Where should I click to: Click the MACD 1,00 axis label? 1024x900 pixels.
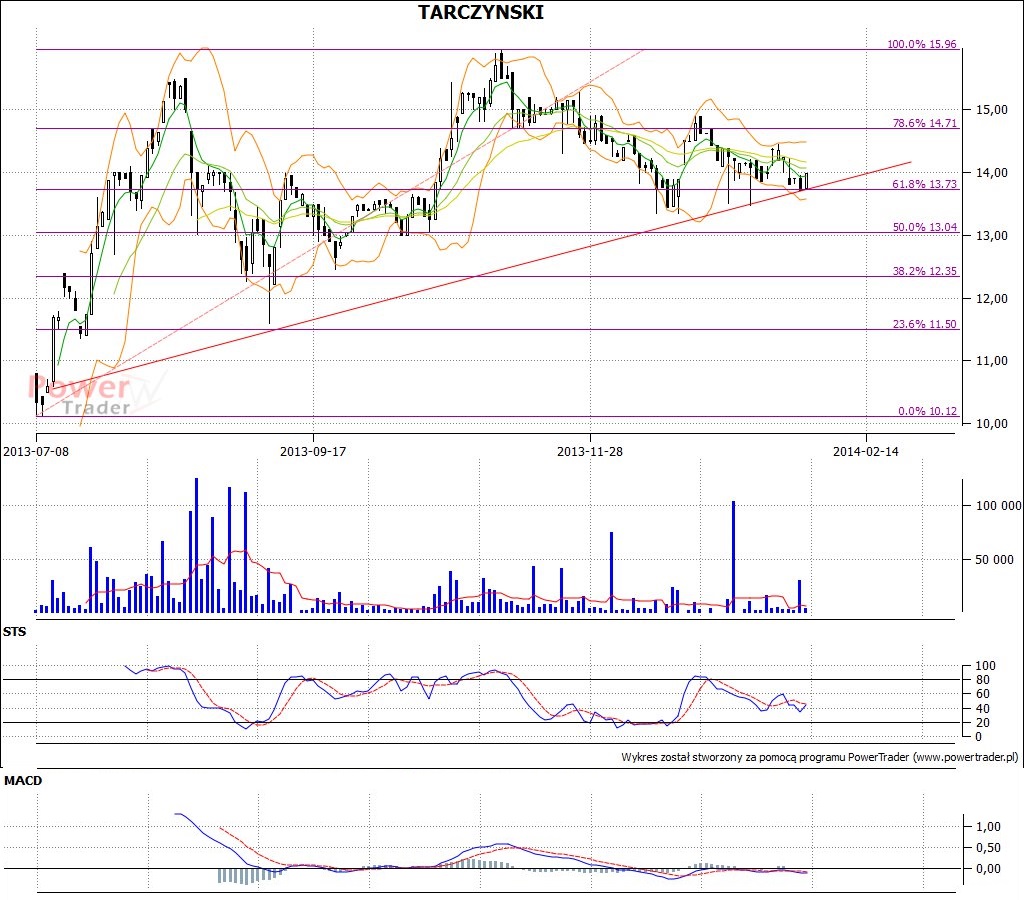pos(988,827)
